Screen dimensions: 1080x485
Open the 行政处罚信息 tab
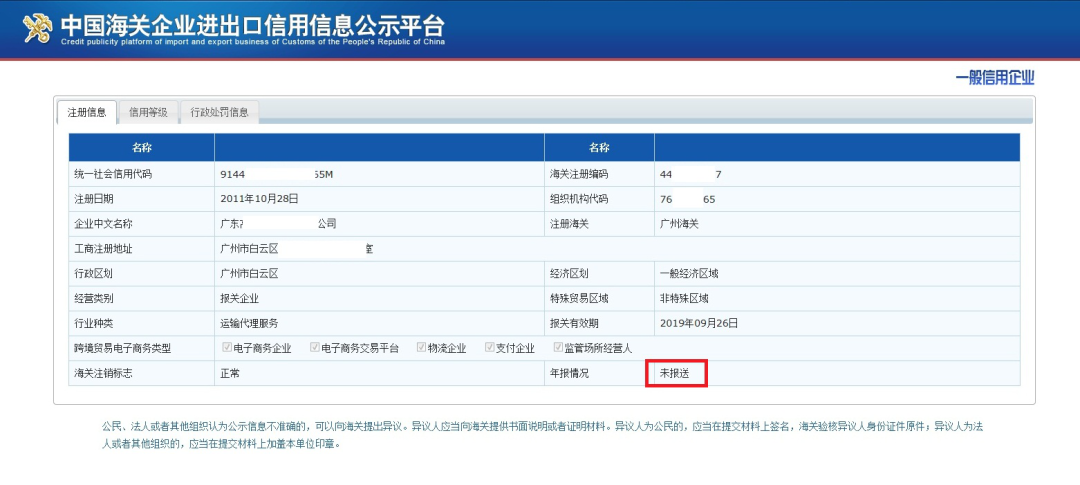220,112
